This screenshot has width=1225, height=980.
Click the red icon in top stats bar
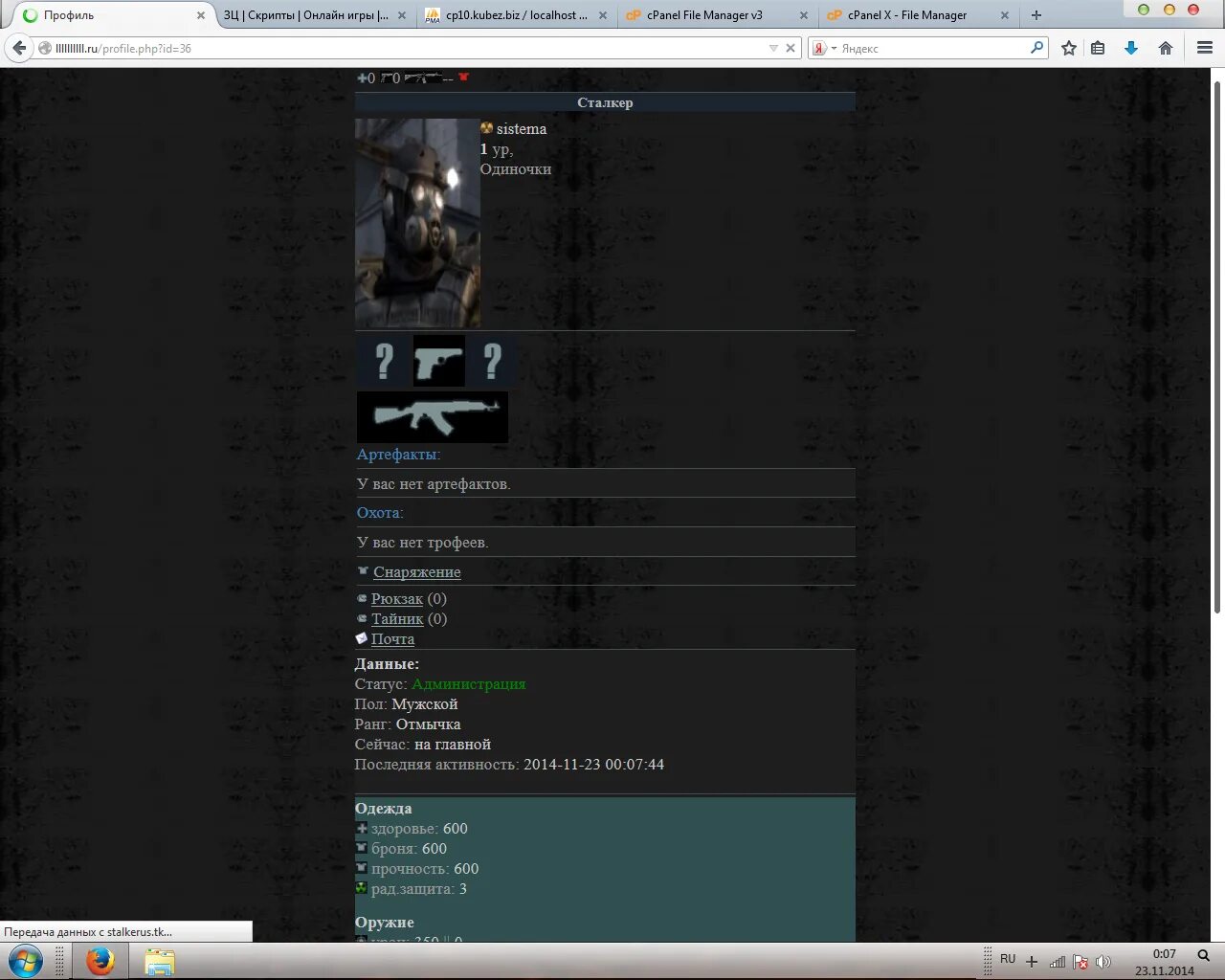click(x=464, y=78)
